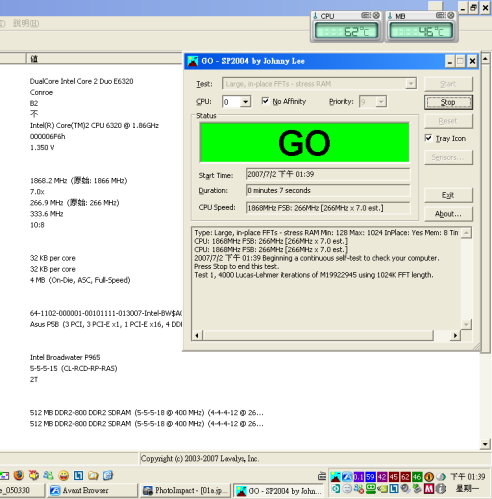Switch to the PhotoImpact taskbar button
Screen dimensions: 492x499
(x=185, y=491)
